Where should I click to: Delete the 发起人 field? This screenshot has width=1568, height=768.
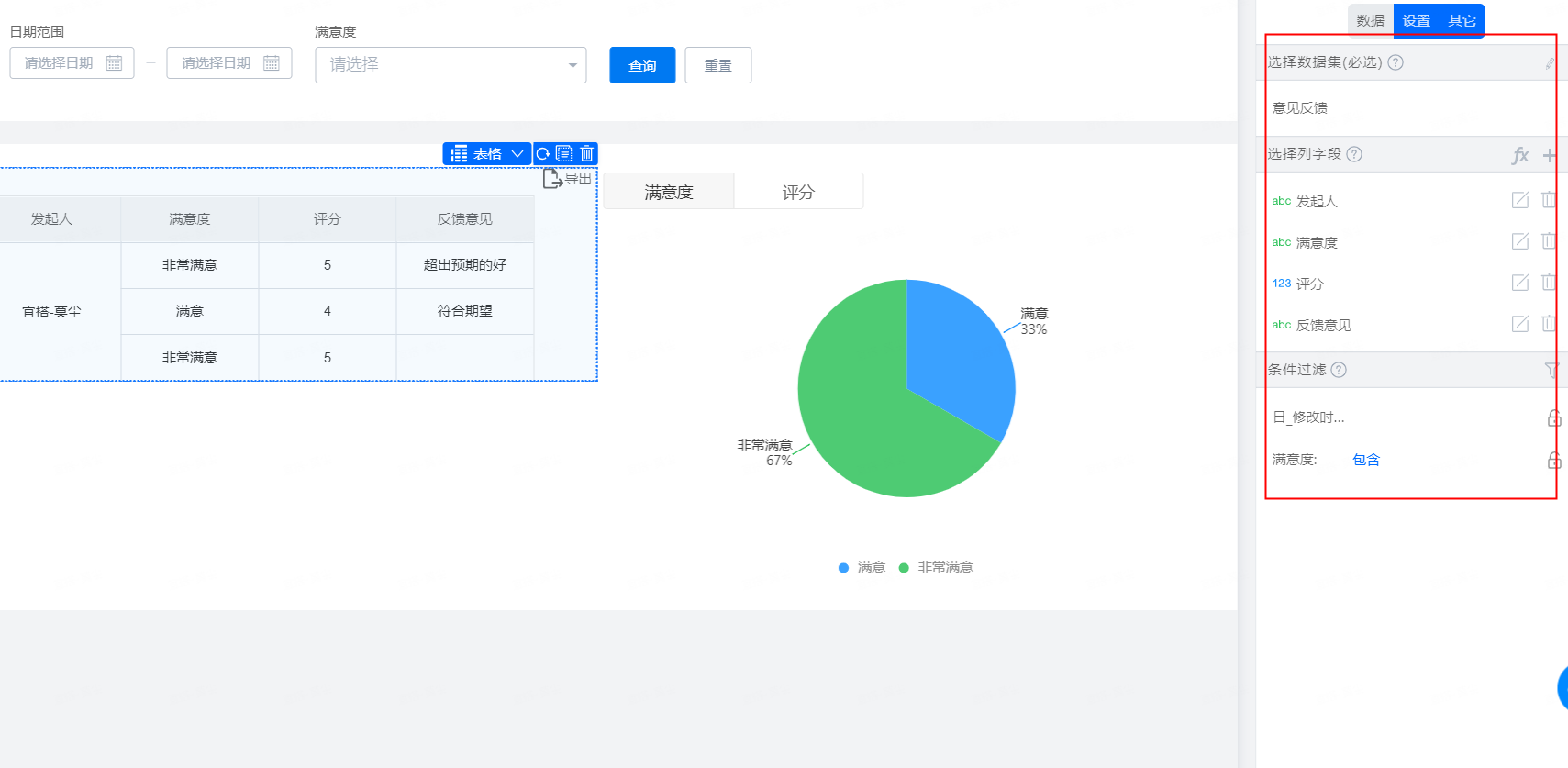[1549, 200]
